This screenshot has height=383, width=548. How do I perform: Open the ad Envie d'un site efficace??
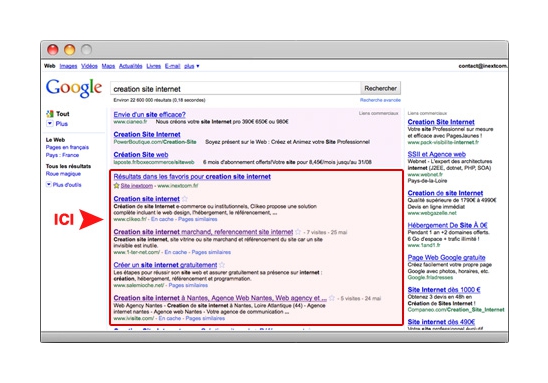click(149, 115)
